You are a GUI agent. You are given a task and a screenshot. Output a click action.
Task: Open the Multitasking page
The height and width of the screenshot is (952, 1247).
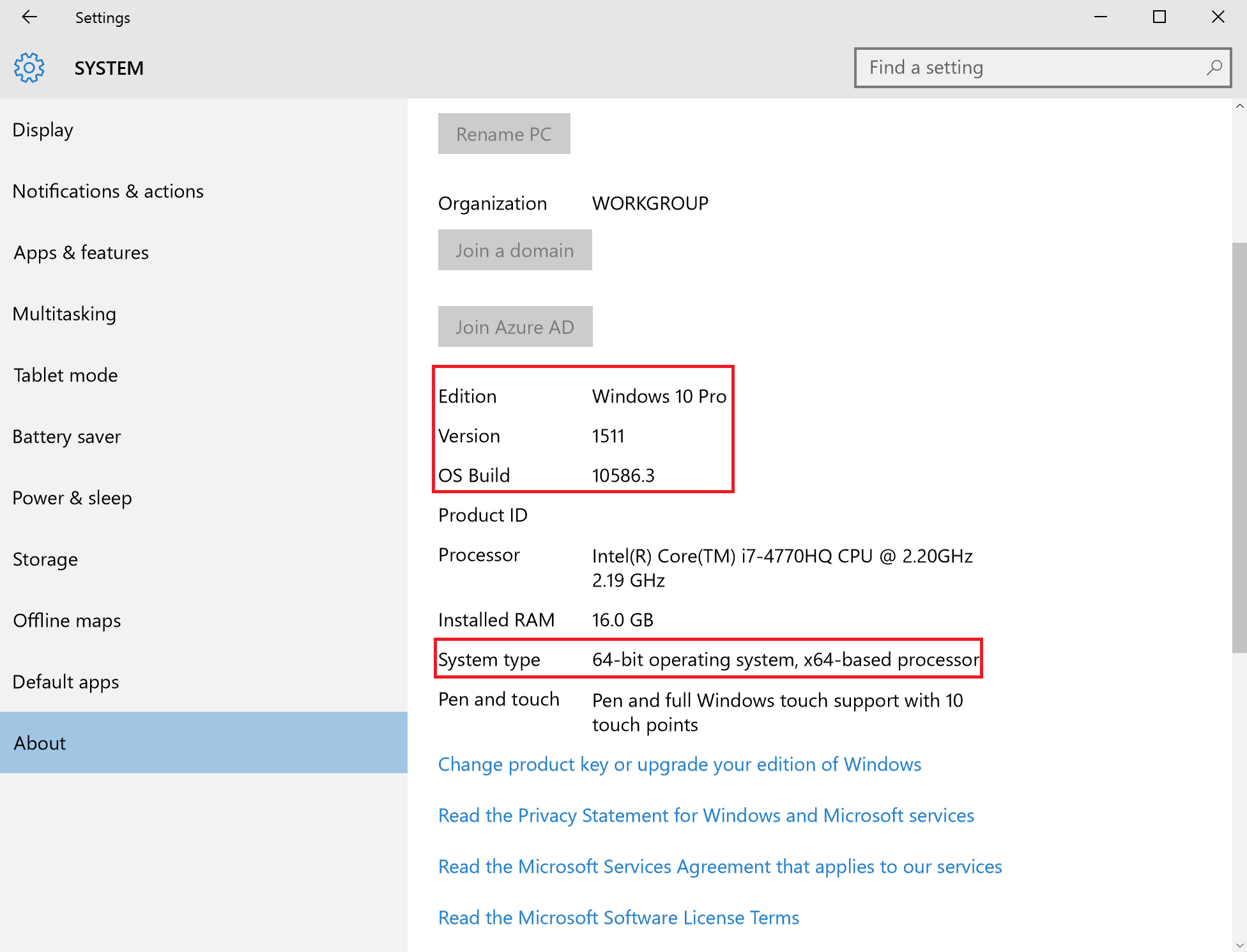(65, 314)
